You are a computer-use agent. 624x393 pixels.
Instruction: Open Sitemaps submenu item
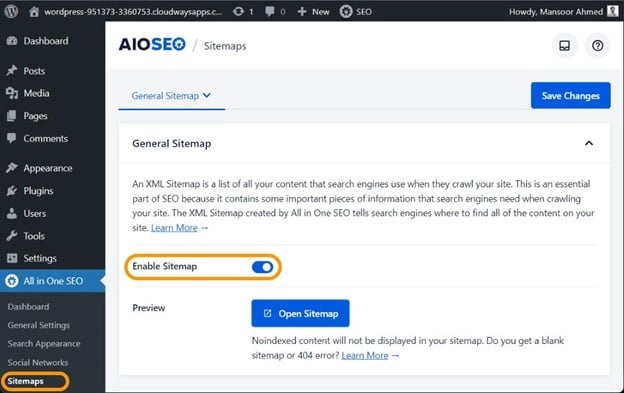[x=25, y=381]
